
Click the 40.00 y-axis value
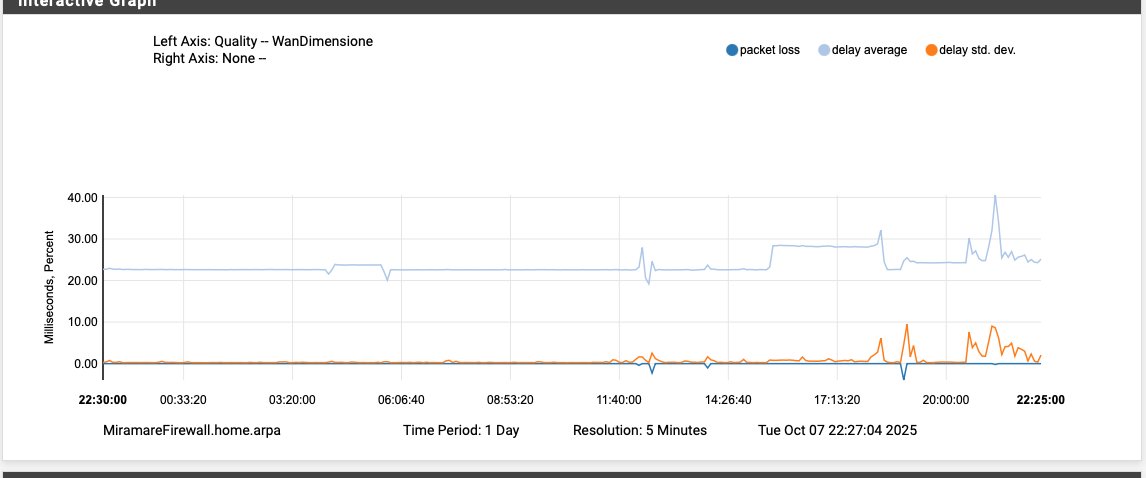[80, 197]
